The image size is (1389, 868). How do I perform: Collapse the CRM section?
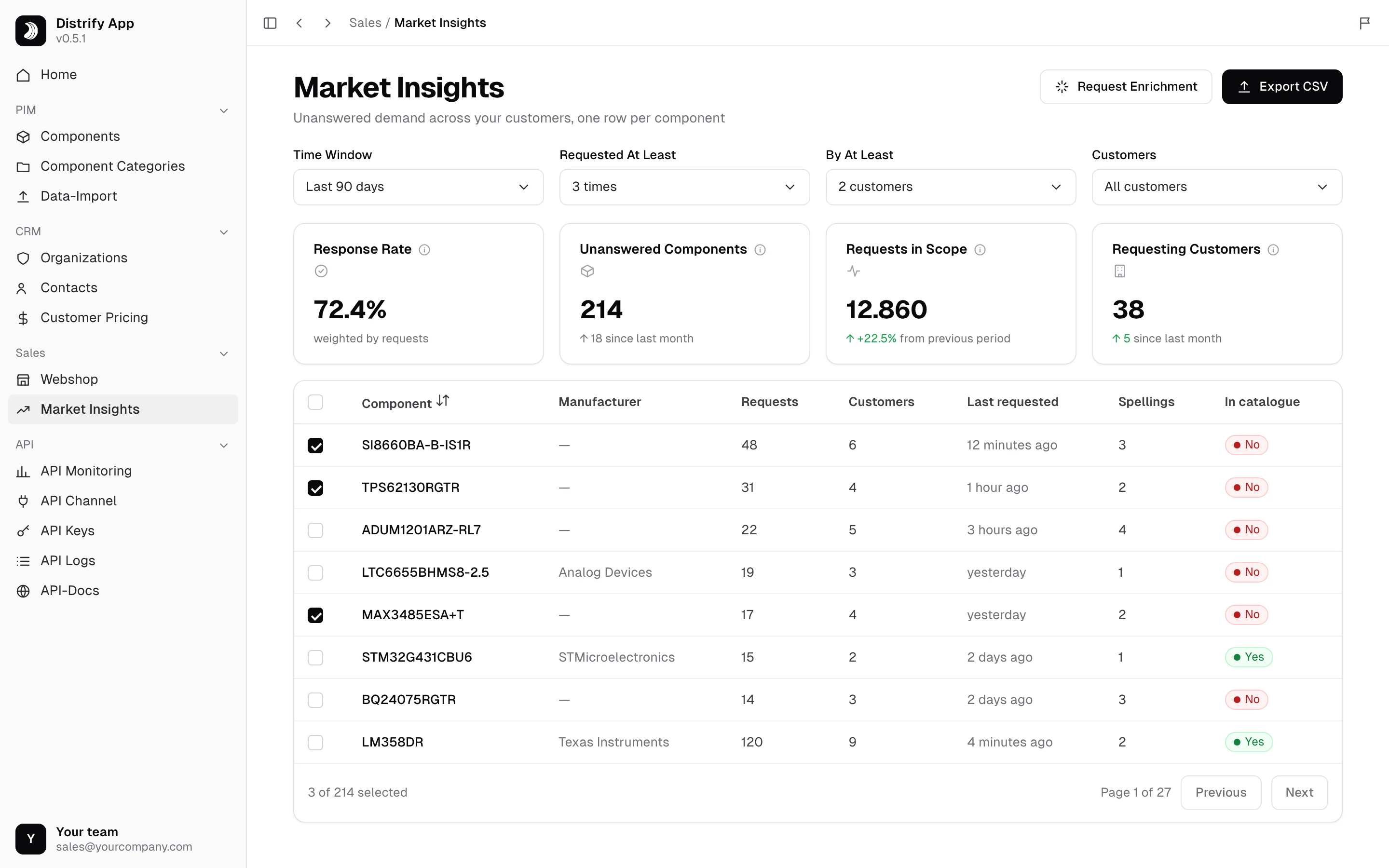(x=224, y=232)
